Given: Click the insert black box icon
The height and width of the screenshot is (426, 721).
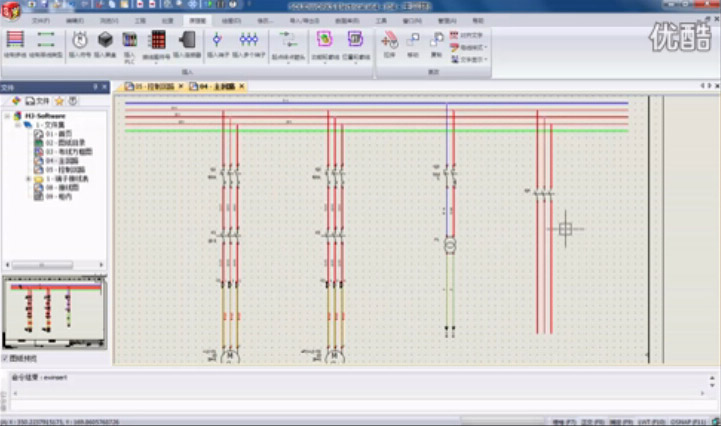Looking at the screenshot, I should click(x=105, y=40).
